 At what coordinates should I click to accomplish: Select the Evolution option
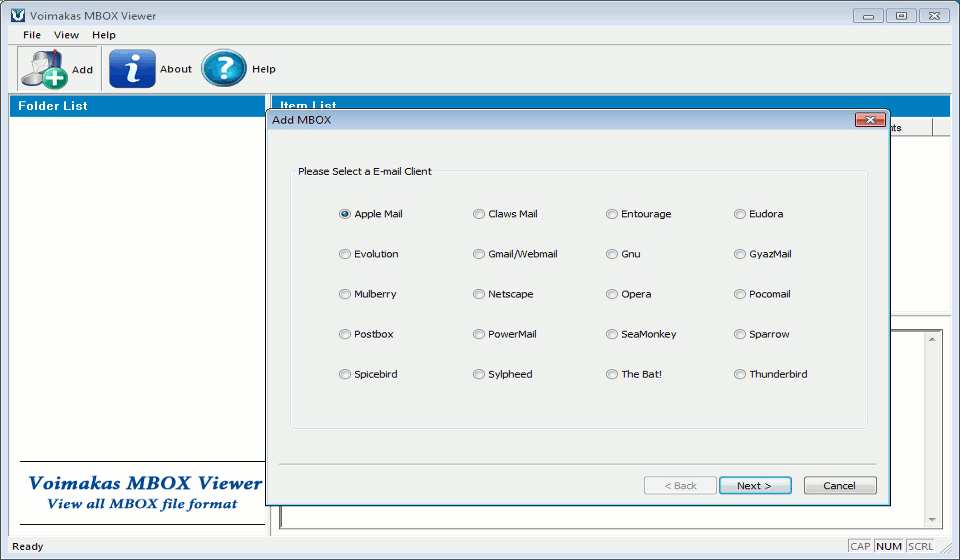click(x=345, y=254)
